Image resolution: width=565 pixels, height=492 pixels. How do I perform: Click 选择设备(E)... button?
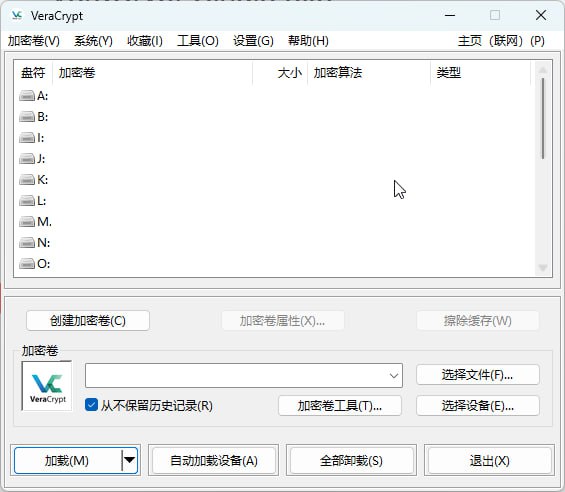tap(478, 406)
